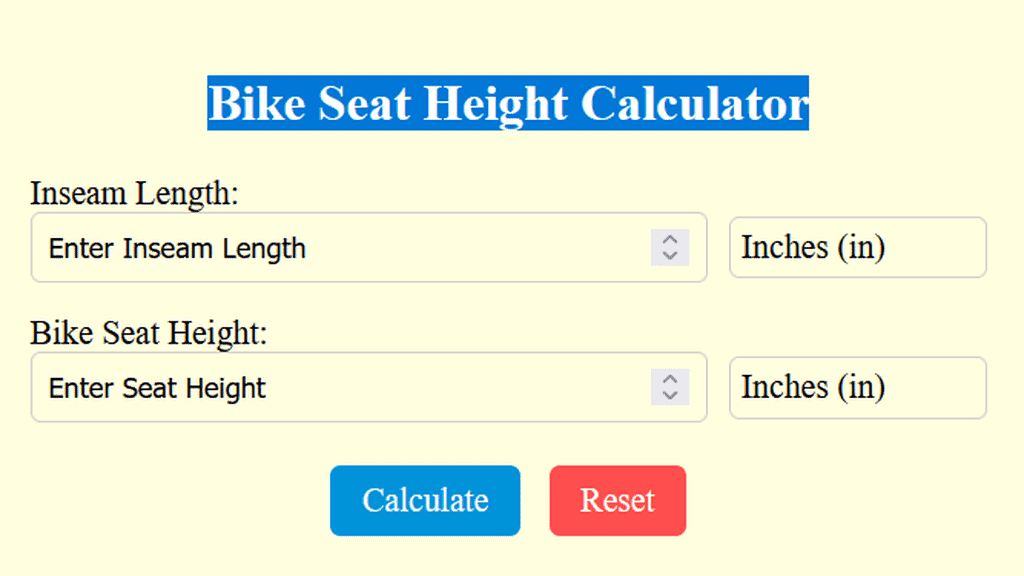Open the Inches unit selector for seat height

[x=857, y=387]
